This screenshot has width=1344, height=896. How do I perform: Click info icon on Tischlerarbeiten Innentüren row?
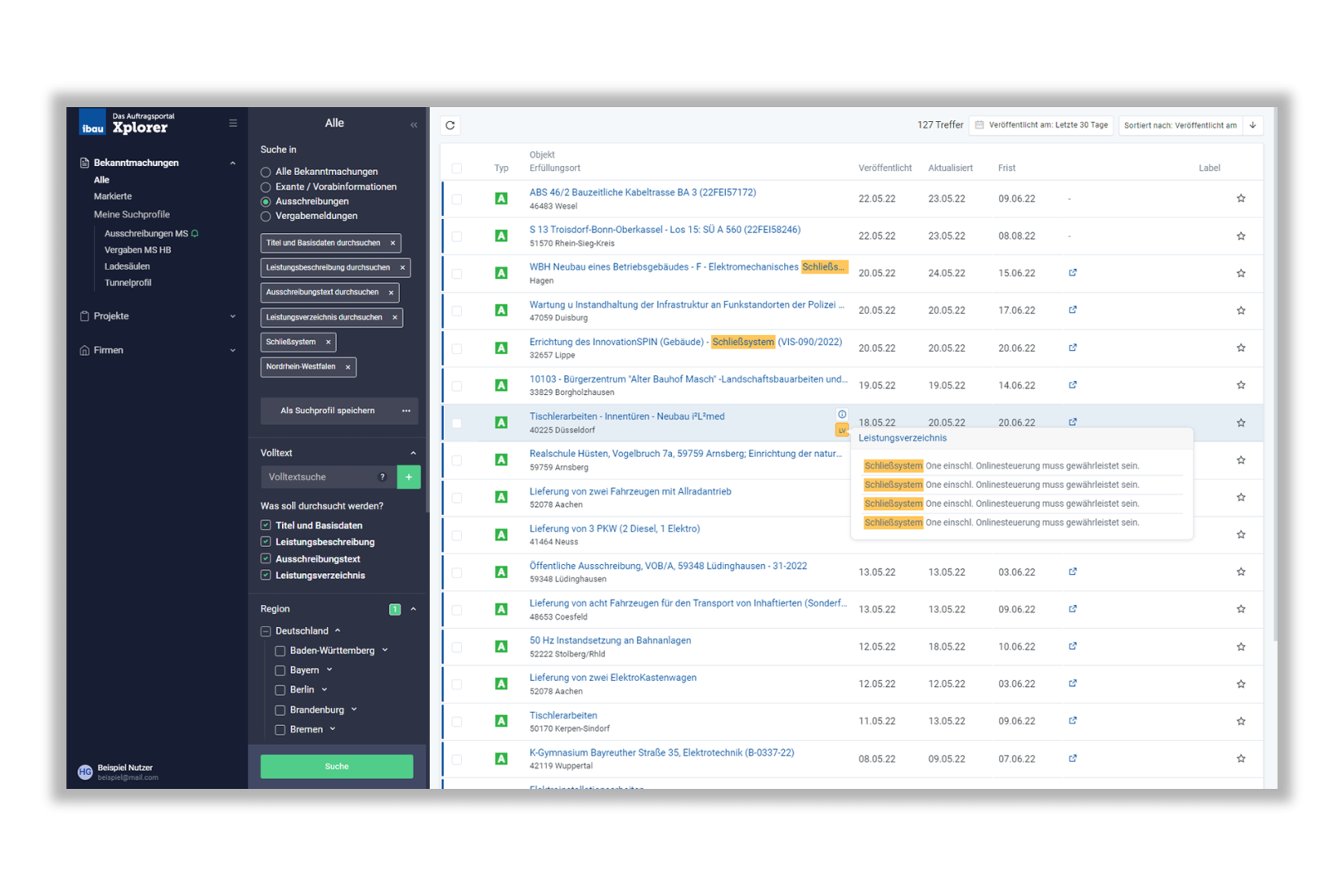tap(842, 415)
